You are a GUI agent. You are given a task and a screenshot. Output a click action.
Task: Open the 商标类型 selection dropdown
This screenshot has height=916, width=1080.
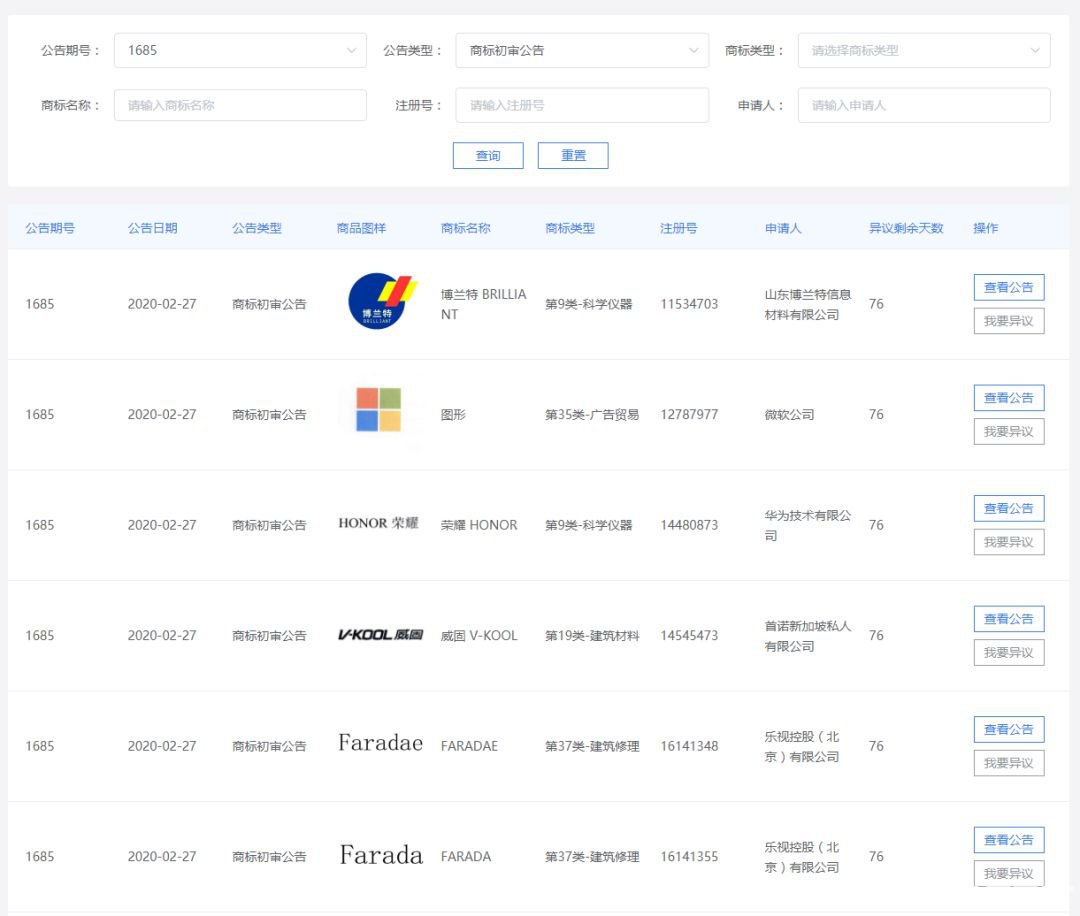click(924, 50)
